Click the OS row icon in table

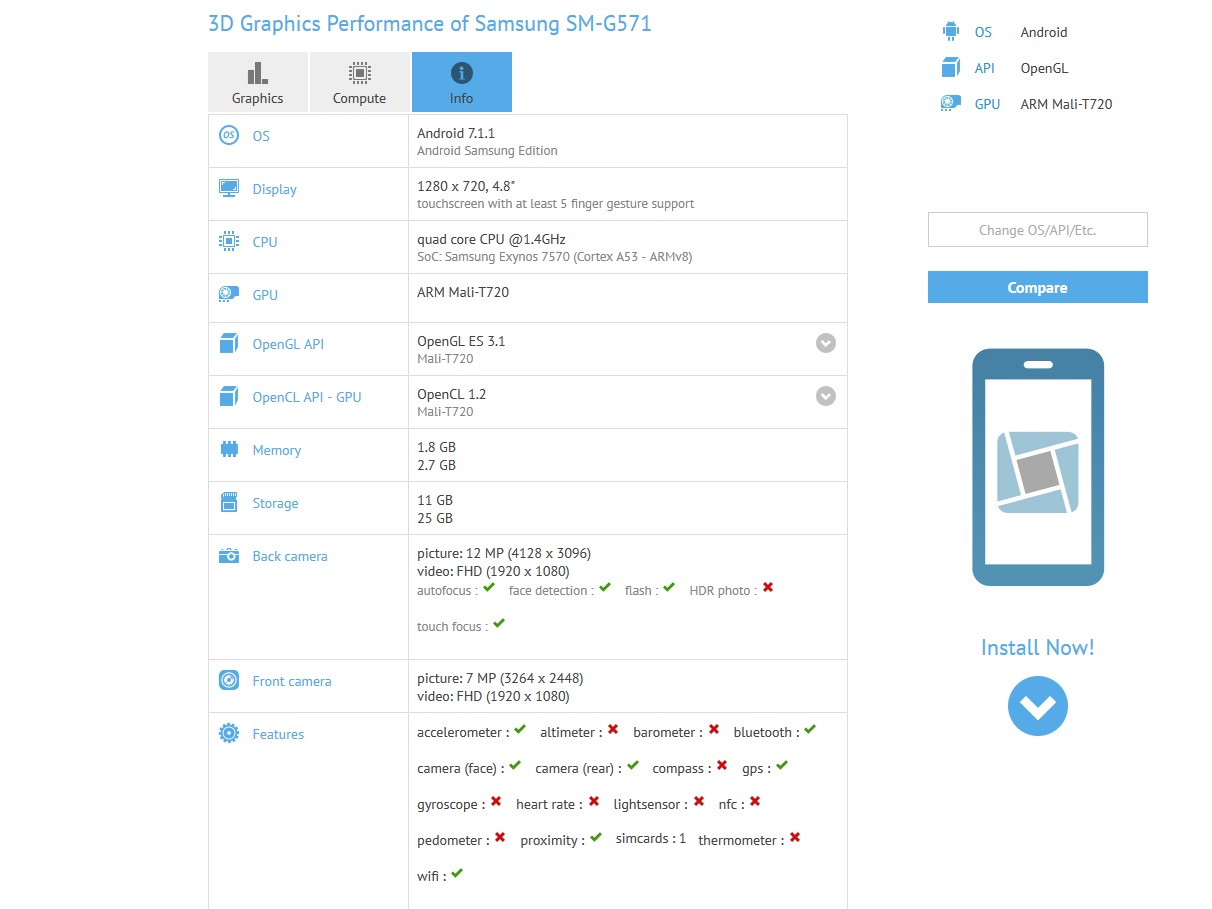point(229,135)
